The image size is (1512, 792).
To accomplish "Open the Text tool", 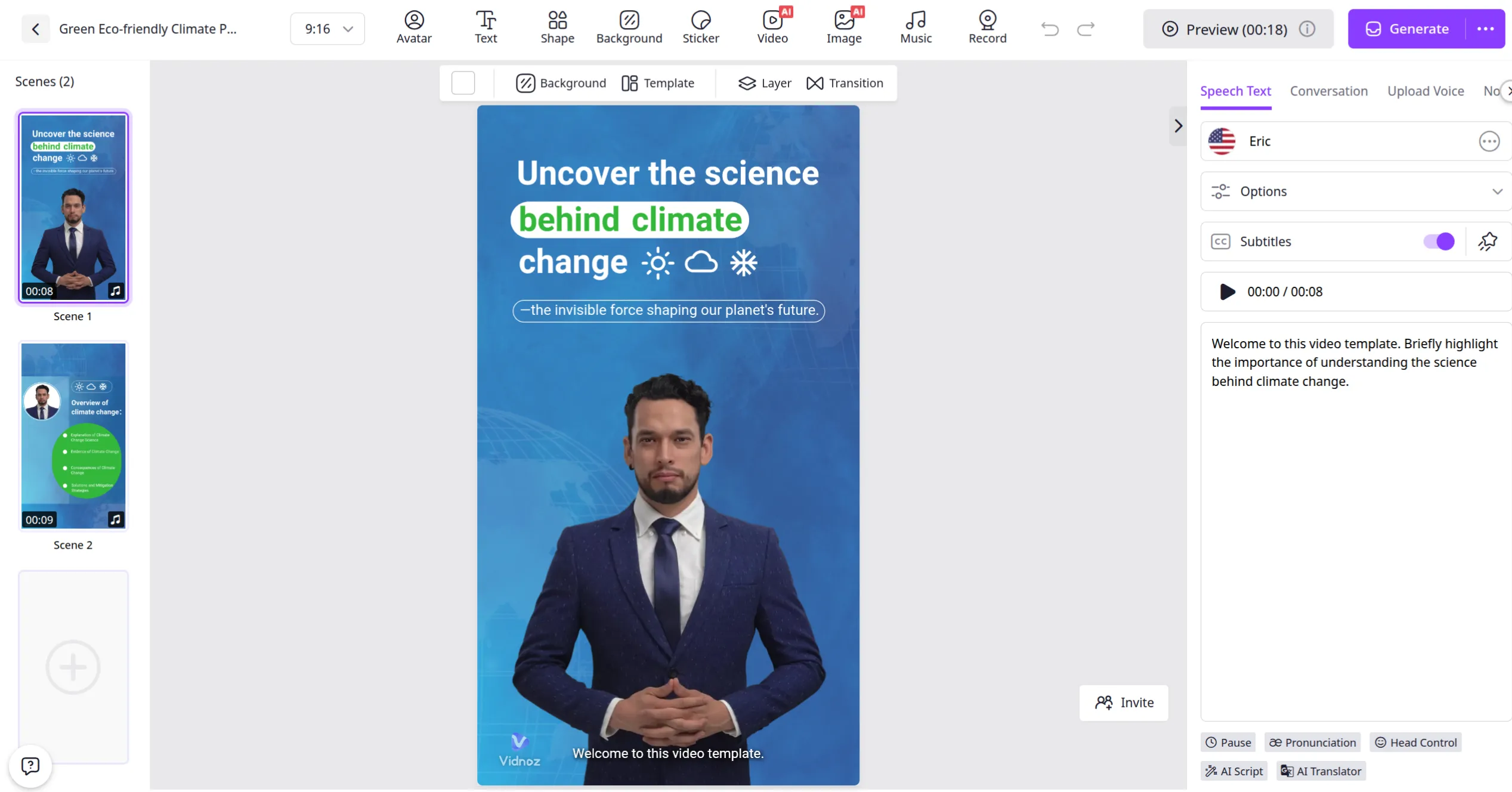I will pos(486,27).
